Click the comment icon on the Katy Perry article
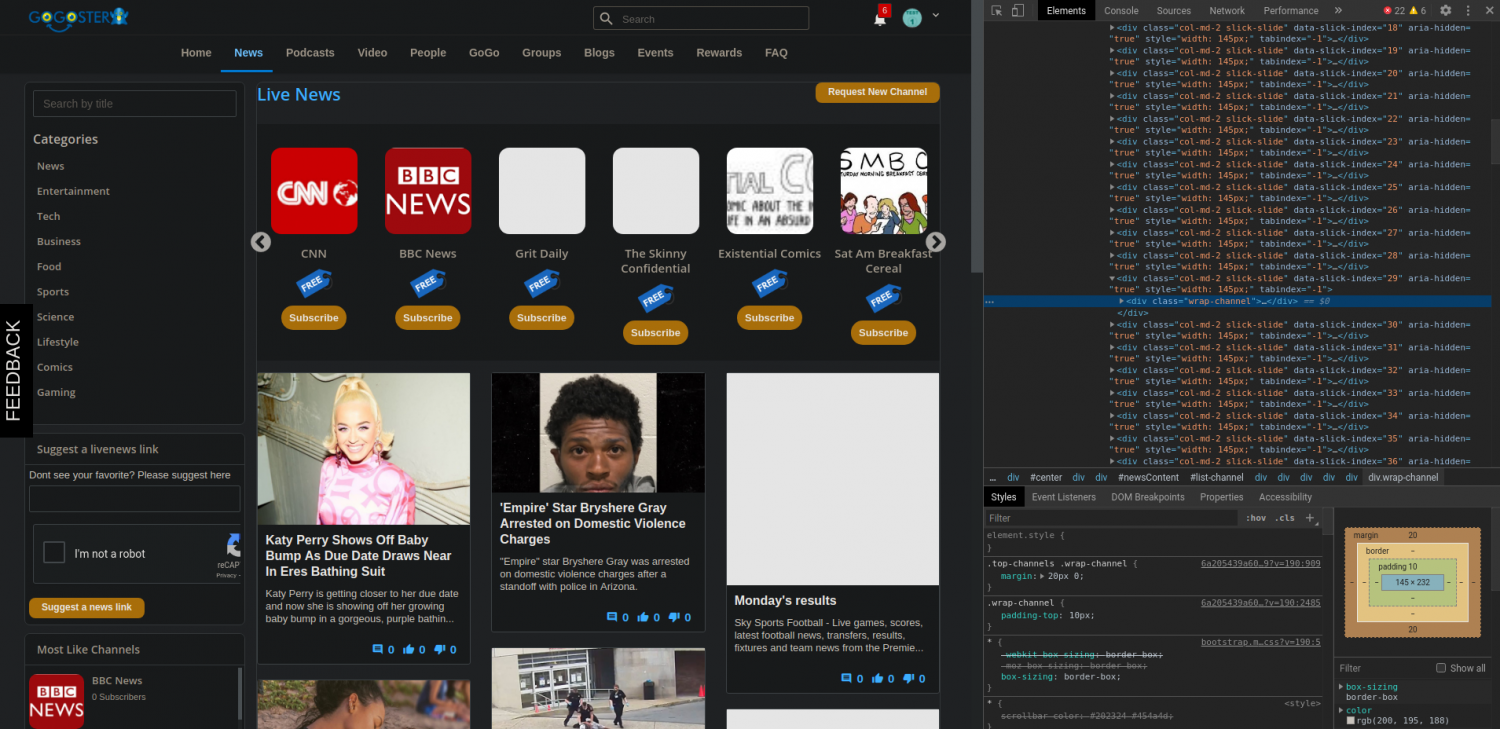The width and height of the screenshot is (1500, 729). [x=378, y=649]
